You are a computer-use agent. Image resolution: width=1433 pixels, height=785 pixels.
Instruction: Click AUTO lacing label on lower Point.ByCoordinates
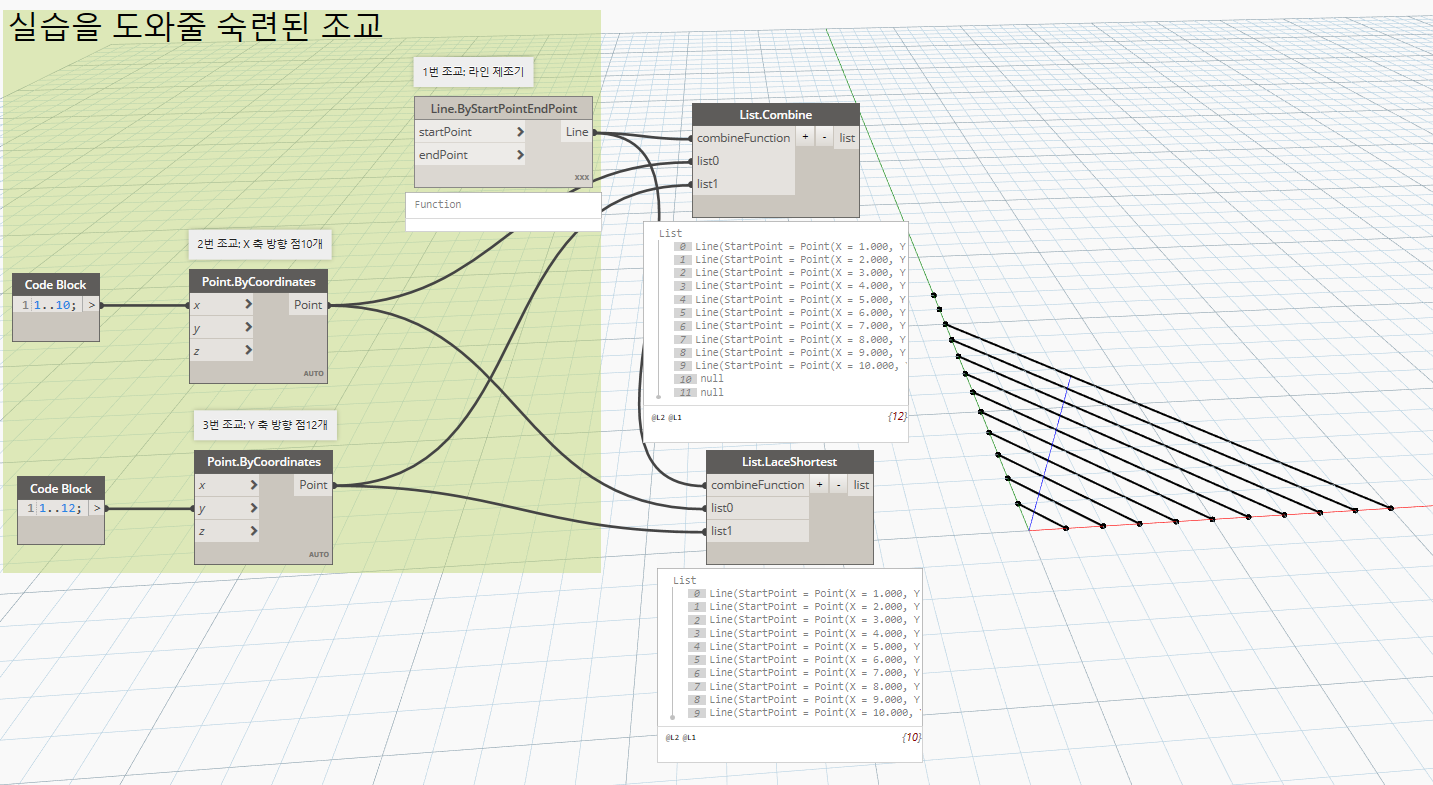(319, 554)
